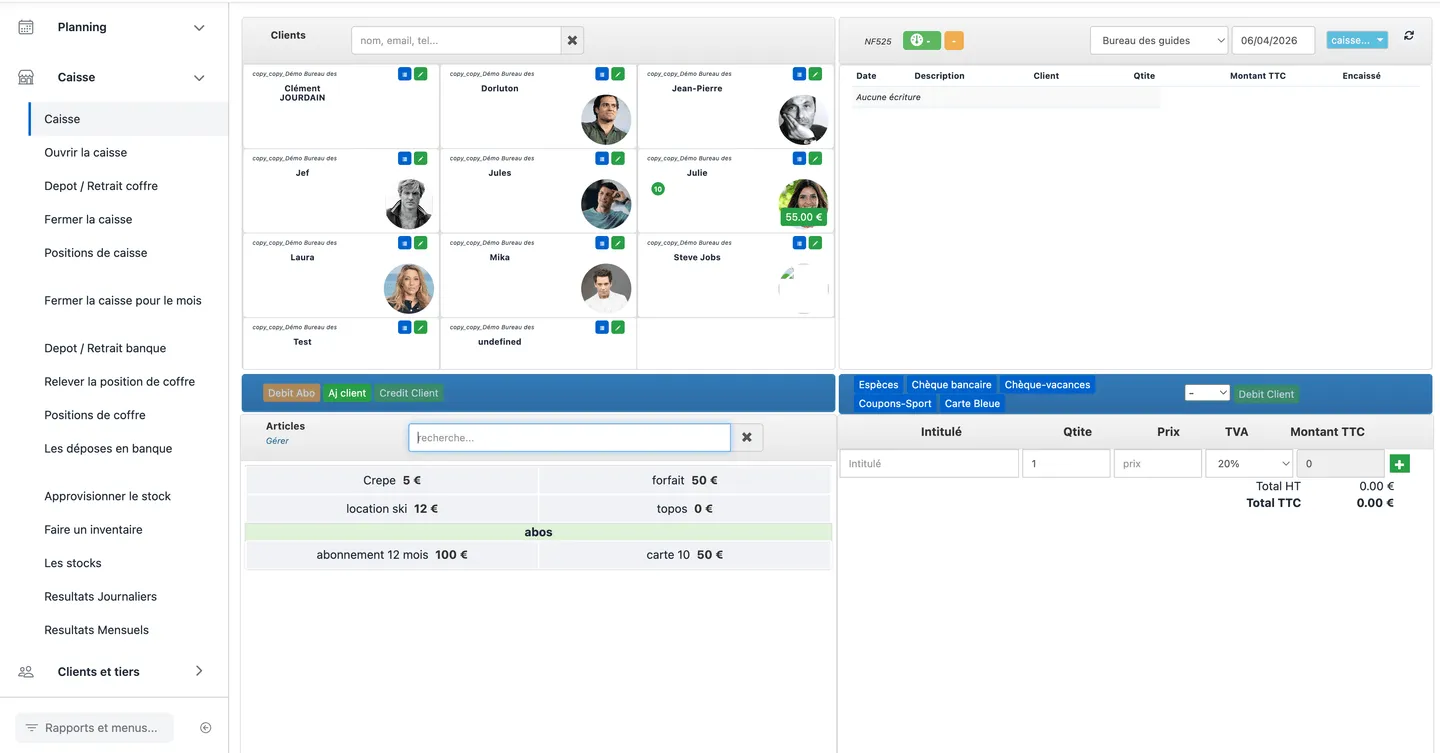Open the blue caisse... dropdown
The image size is (1440, 753).
[x=1357, y=40]
